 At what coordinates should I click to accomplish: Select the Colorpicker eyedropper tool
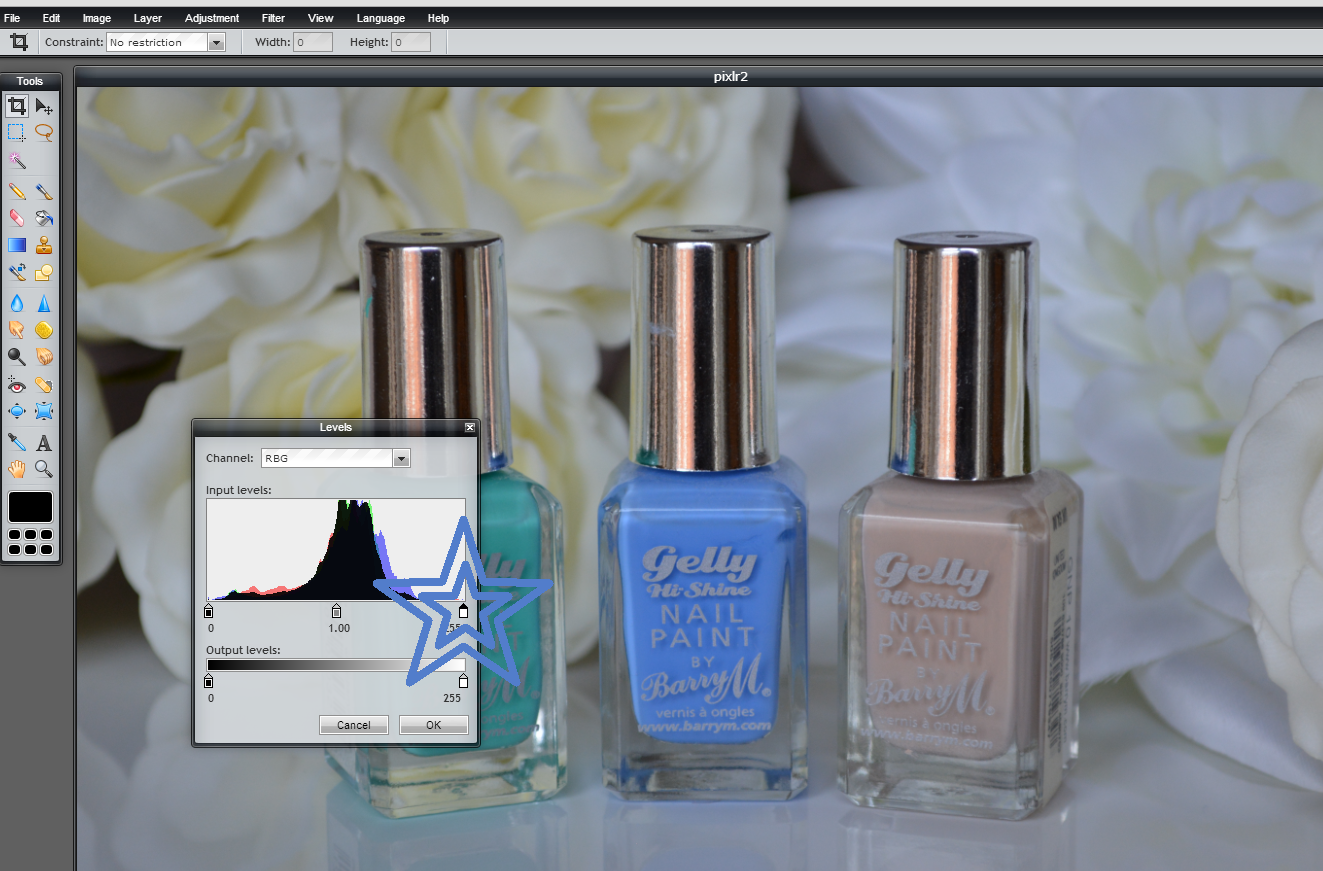point(17,442)
